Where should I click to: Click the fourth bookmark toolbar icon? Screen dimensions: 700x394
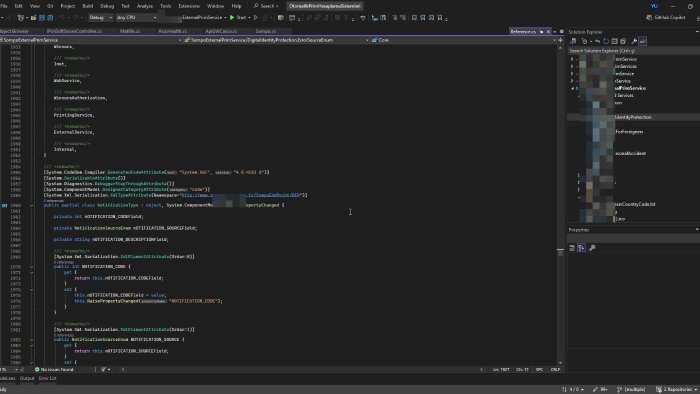[x=440, y=18]
